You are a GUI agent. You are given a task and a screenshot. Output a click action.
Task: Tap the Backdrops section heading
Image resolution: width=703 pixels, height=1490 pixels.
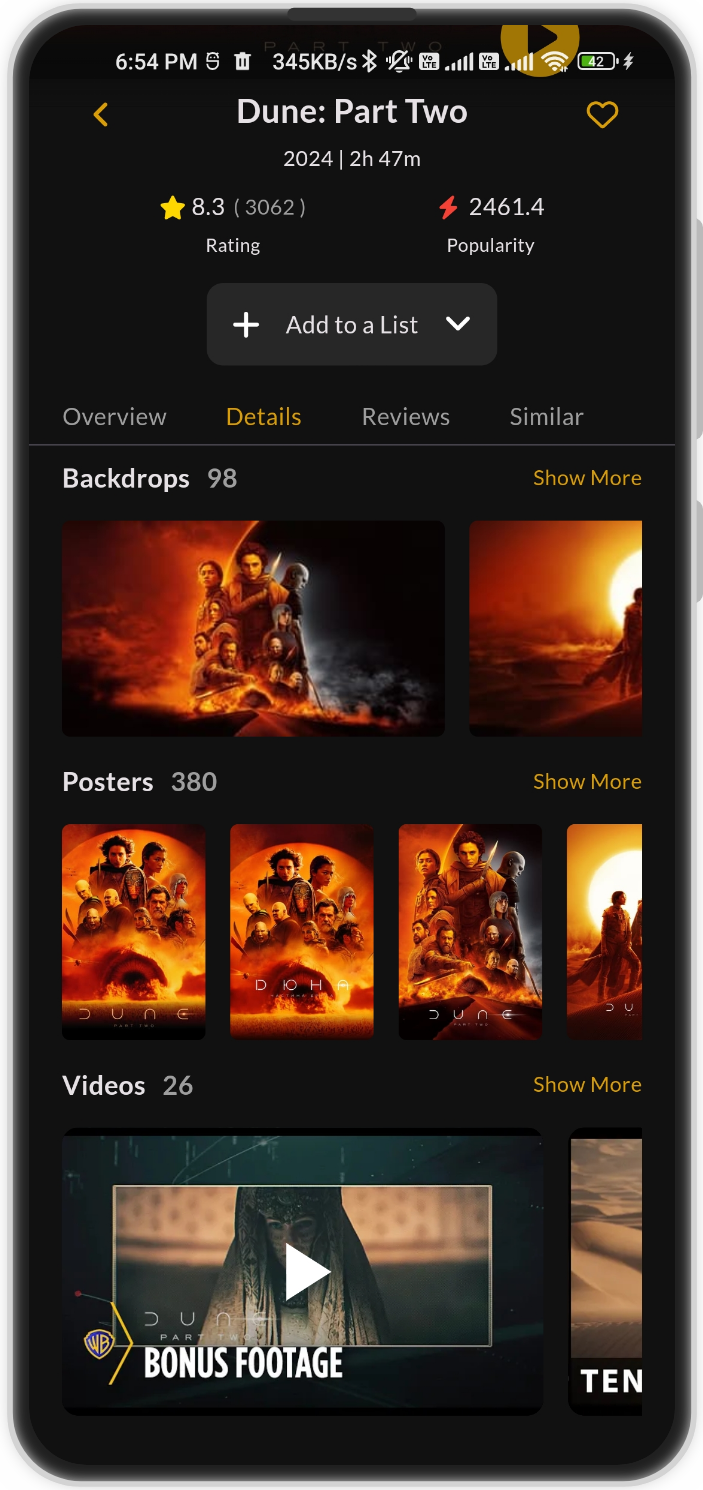(x=126, y=479)
